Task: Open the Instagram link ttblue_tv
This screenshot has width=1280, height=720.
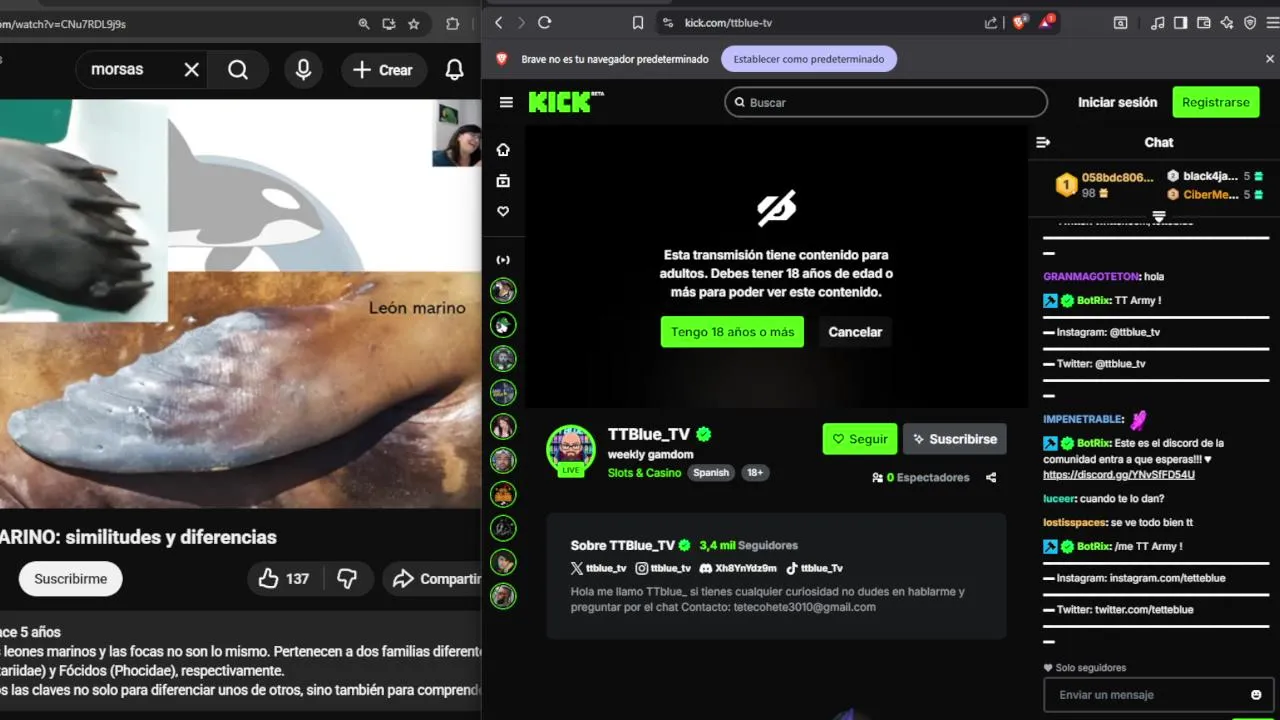Action: (x=664, y=568)
